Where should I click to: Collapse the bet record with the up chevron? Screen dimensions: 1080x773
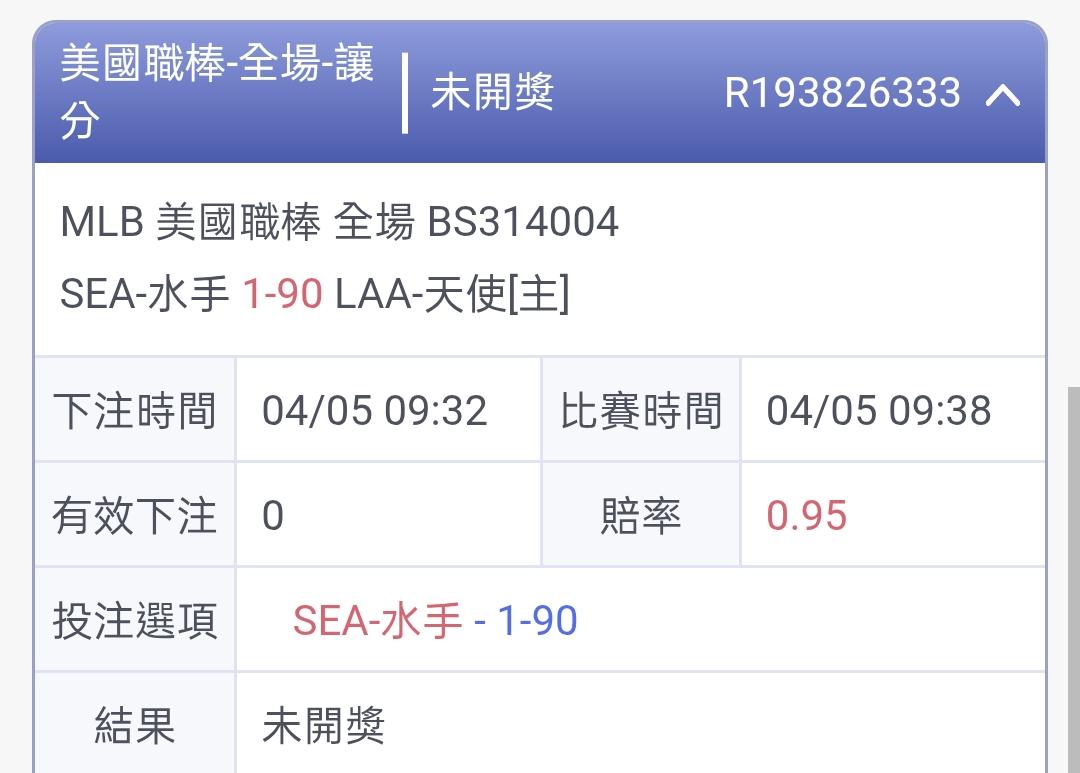point(1003,95)
